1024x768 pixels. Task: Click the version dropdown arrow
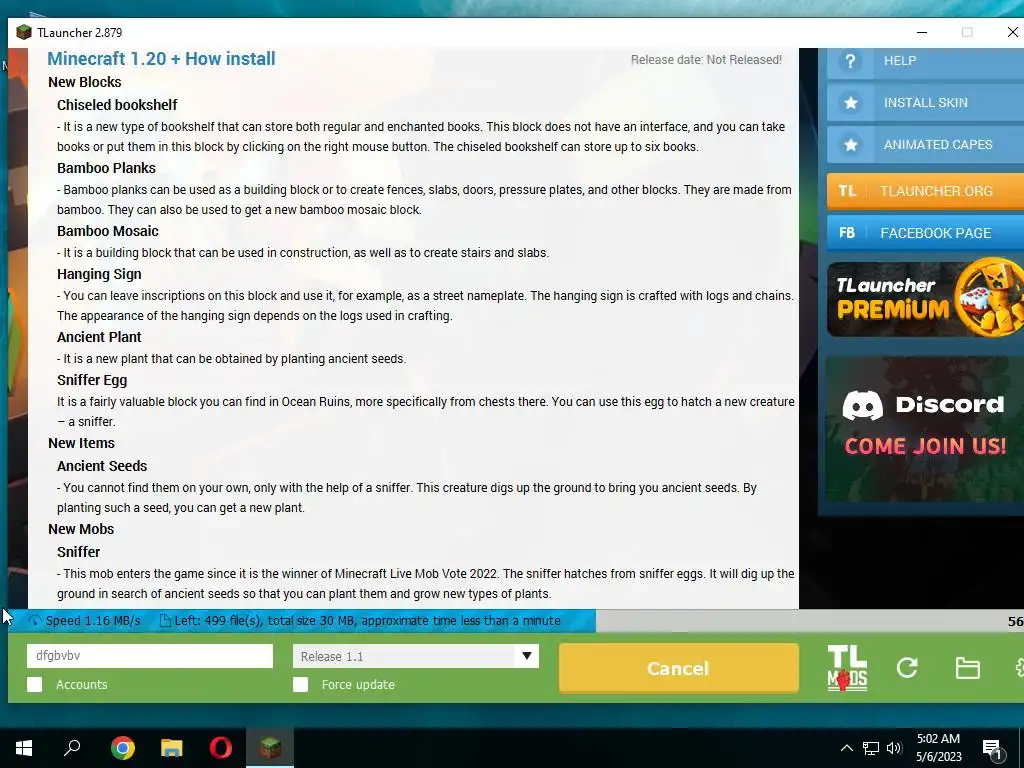(x=526, y=656)
